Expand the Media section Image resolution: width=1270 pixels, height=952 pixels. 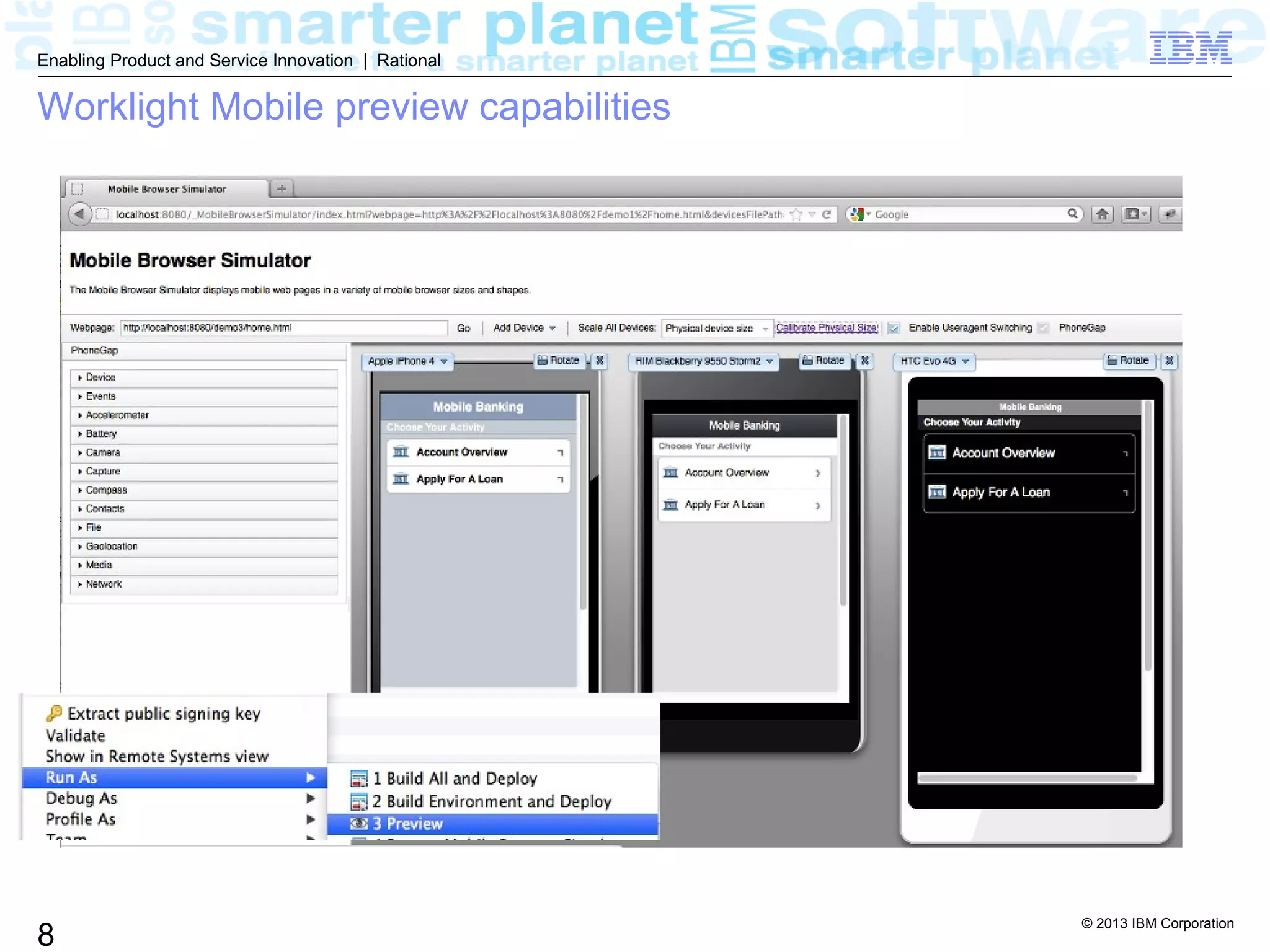tap(204, 565)
